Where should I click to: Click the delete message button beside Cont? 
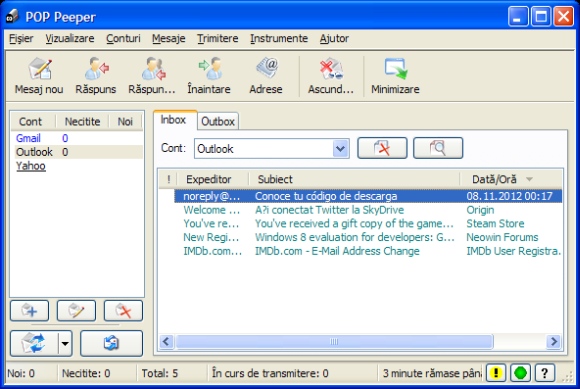382,148
